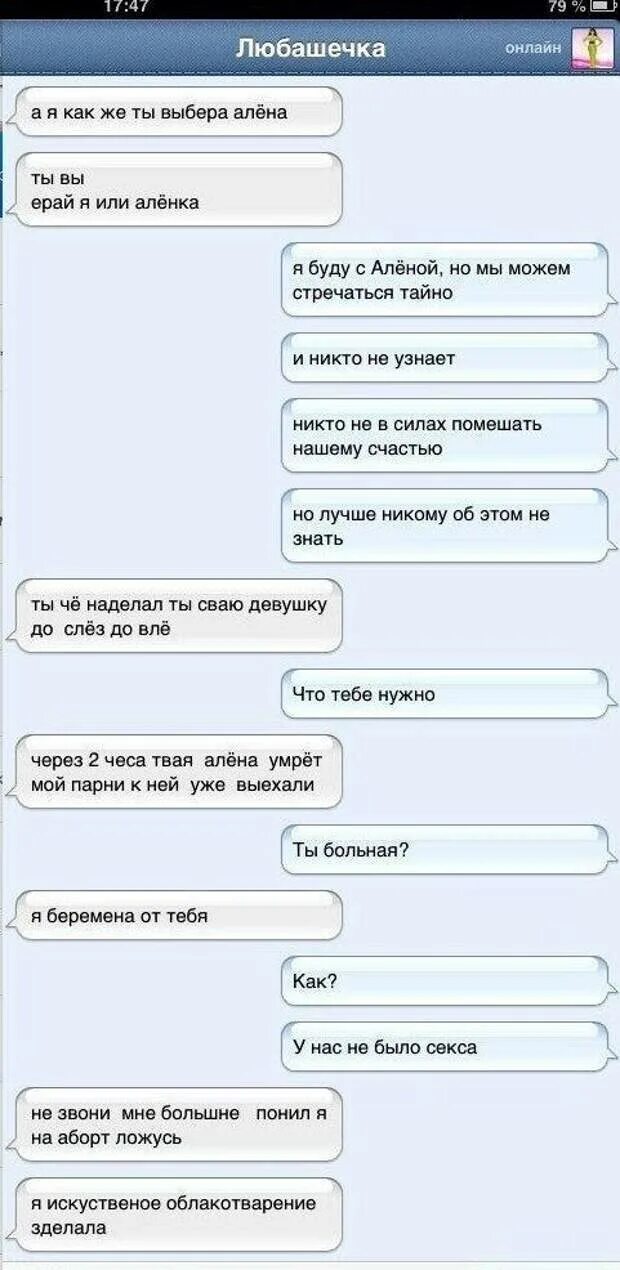Tap the chat title Любашечка

pyautogui.click(x=310, y=48)
